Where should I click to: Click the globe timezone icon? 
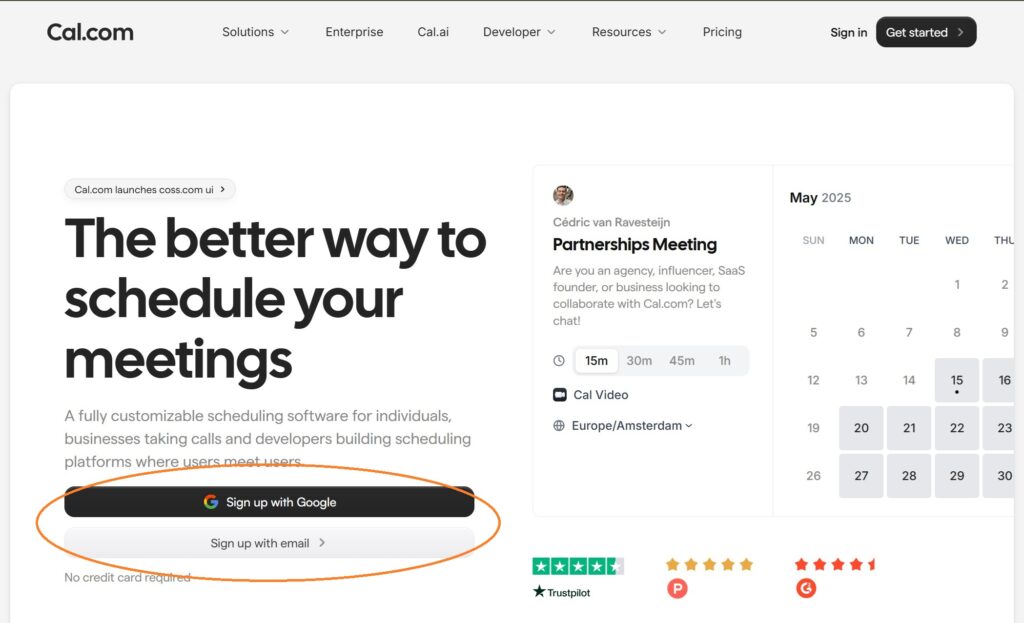[559, 426]
